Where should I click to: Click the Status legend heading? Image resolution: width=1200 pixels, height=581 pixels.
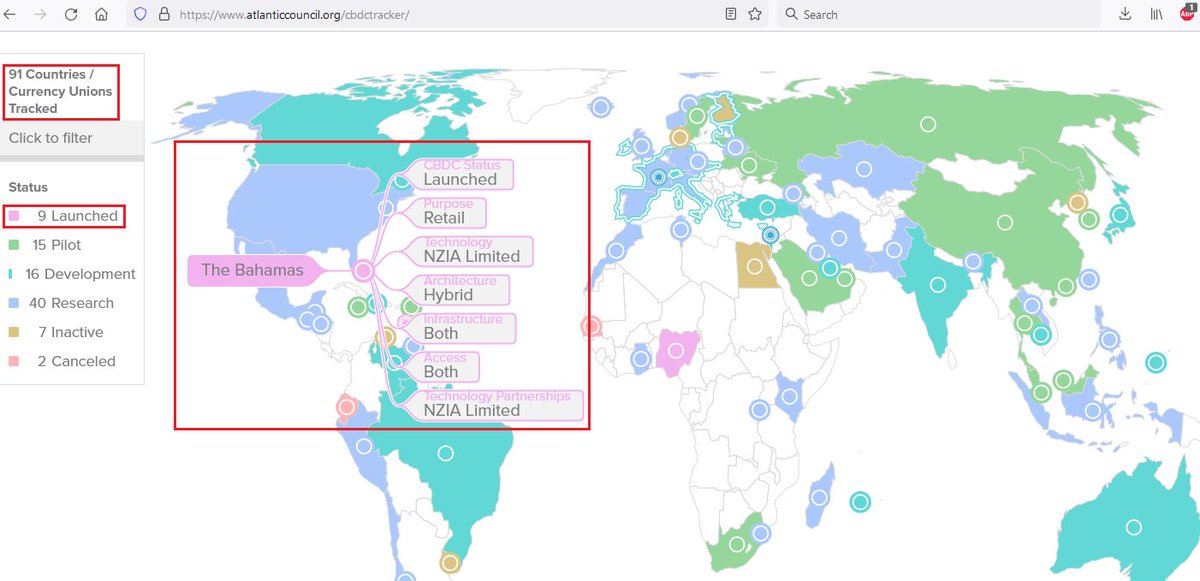pos(28,187)
